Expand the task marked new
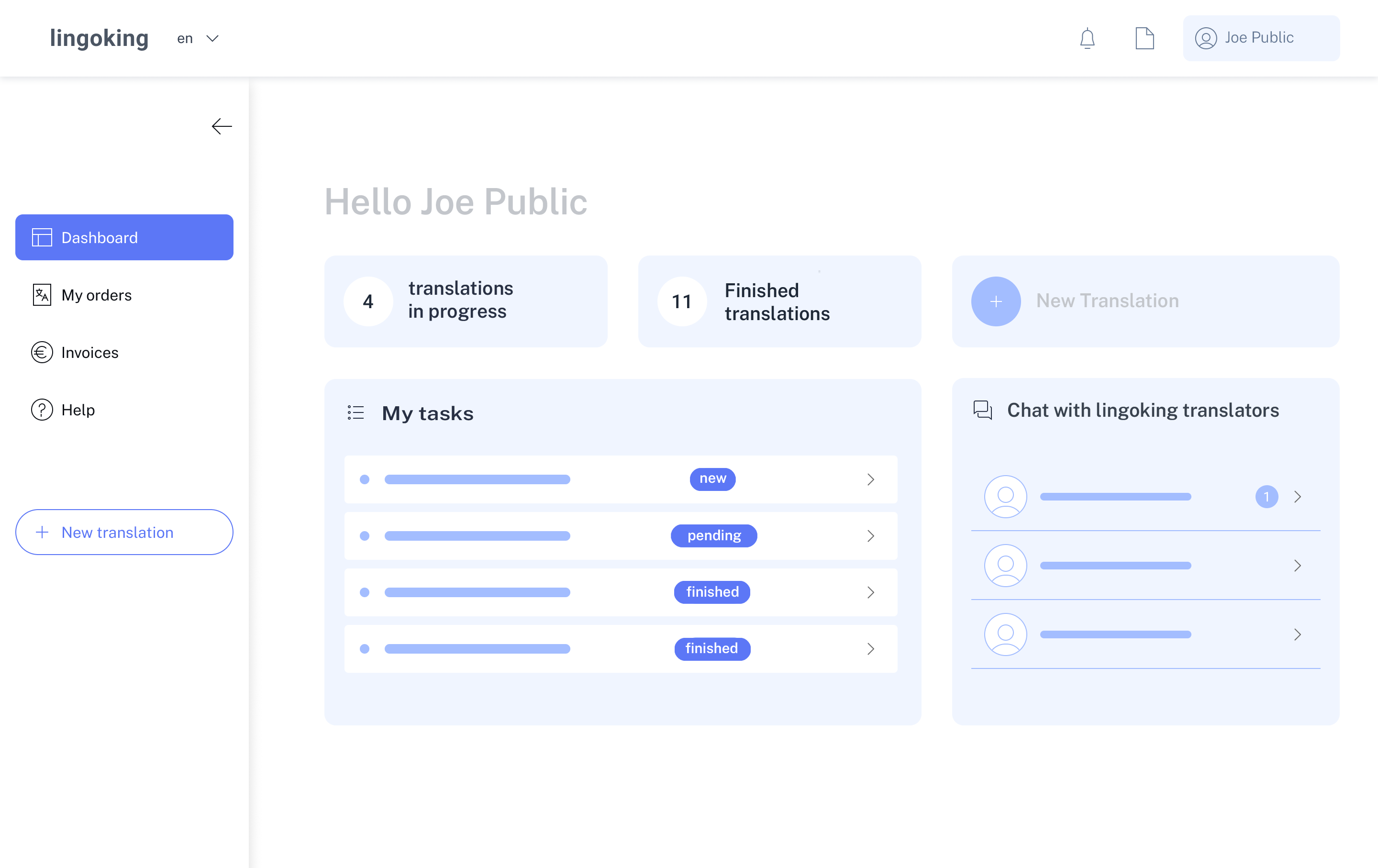 coord(870,479)
